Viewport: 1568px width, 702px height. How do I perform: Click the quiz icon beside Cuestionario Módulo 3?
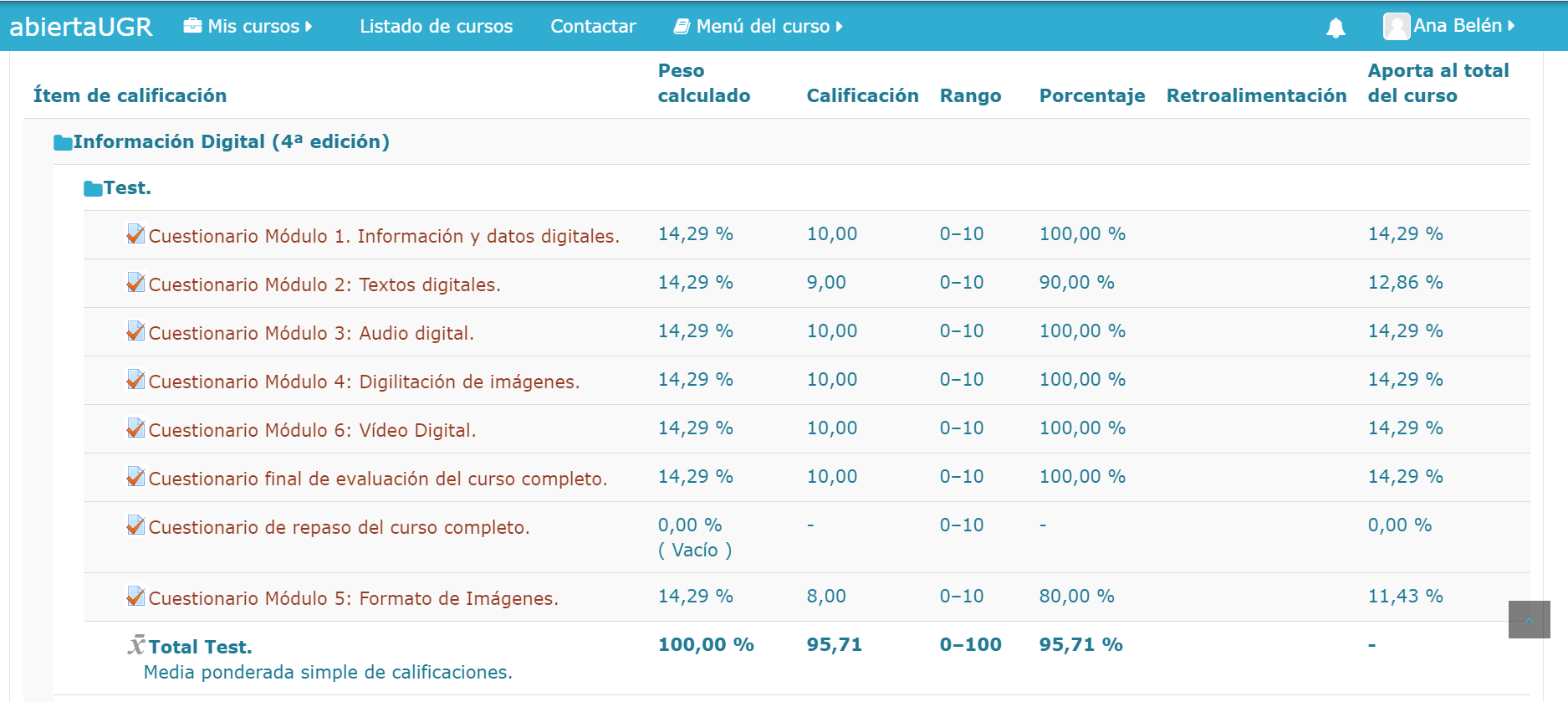(x=135, y=331)
